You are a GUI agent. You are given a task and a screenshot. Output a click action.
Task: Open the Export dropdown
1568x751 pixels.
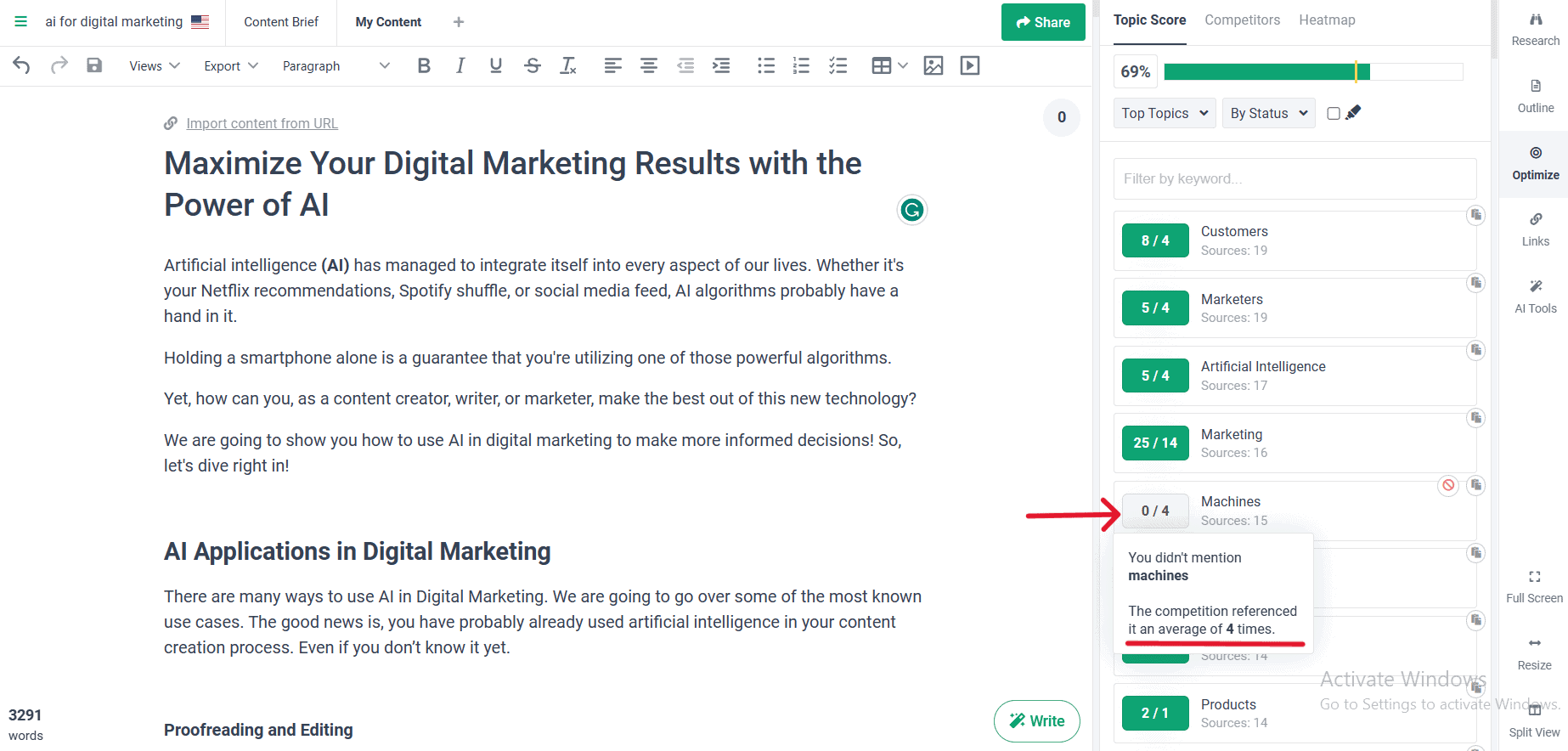point(230,65)
